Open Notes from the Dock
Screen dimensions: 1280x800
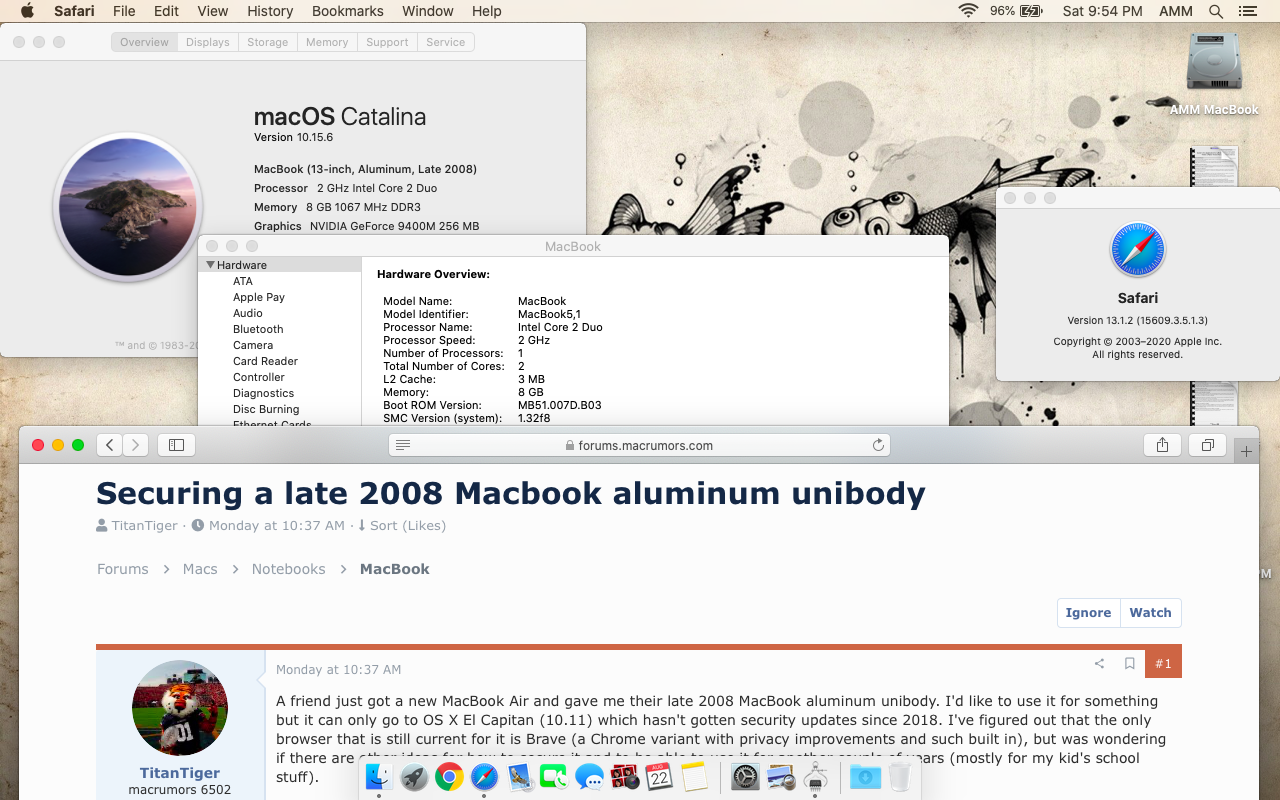pos(694,776)
